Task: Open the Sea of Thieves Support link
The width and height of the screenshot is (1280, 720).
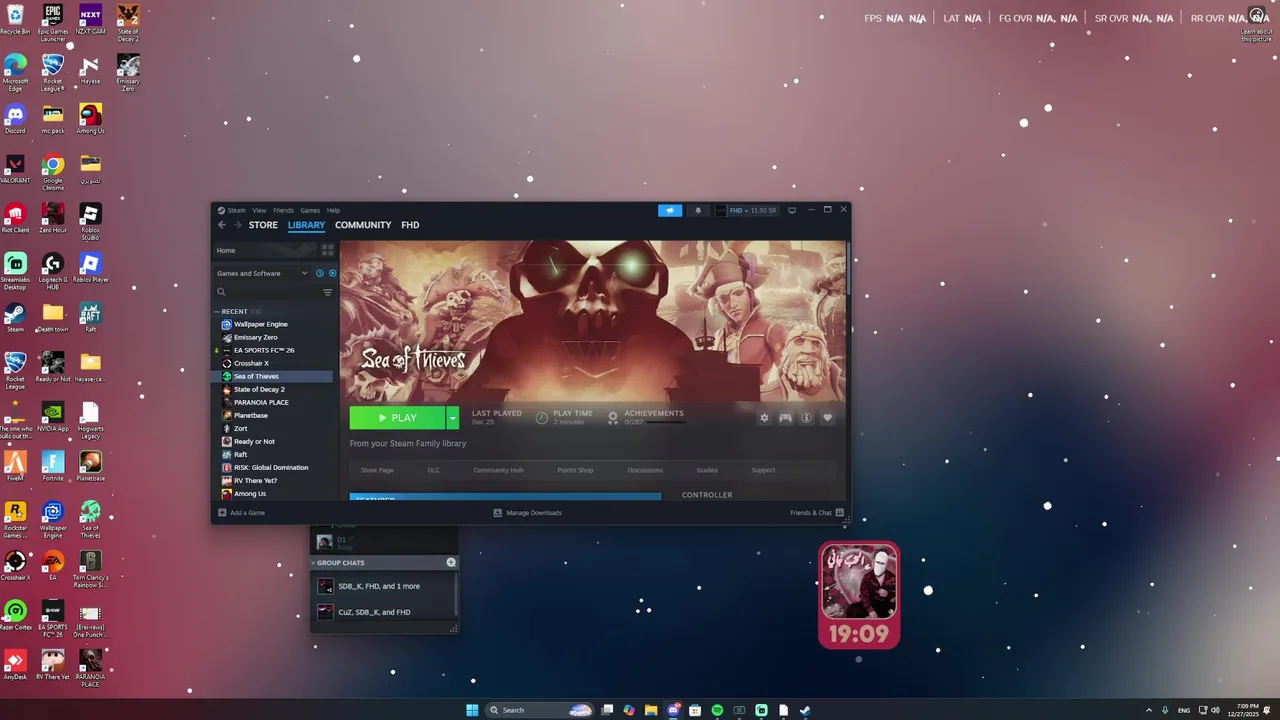Action: (763, 470)
